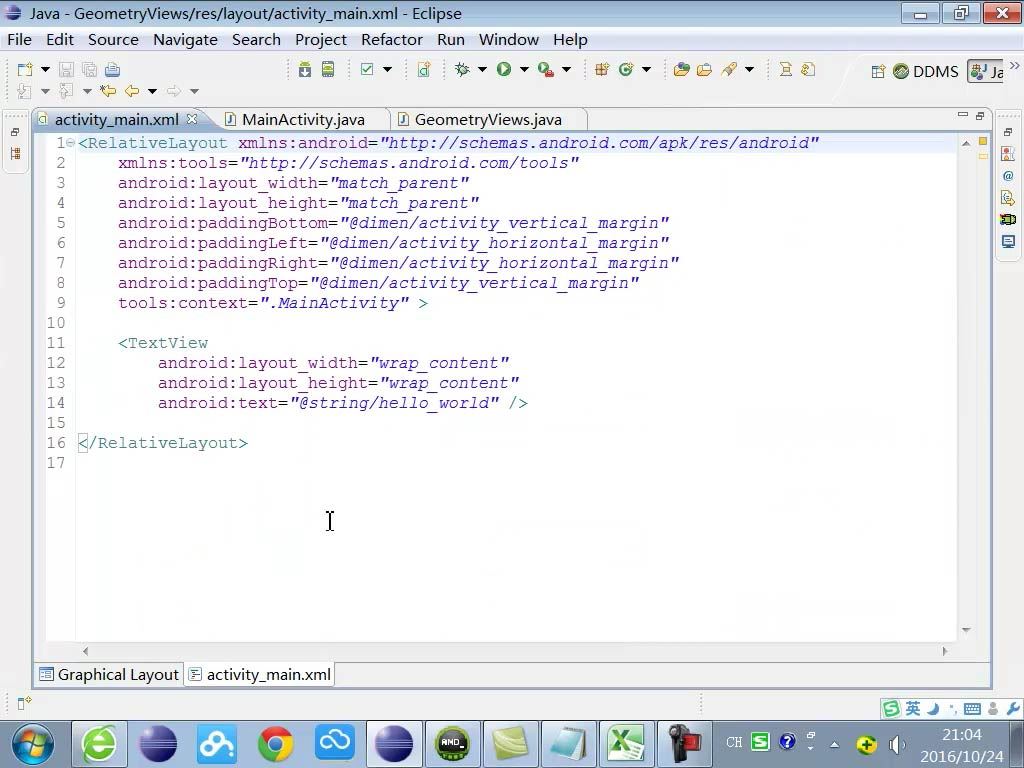The height and width of the screenshot is (768, 1024).
Task: Expand the External Tools dropdown arrow
Action: pos(566,69)
